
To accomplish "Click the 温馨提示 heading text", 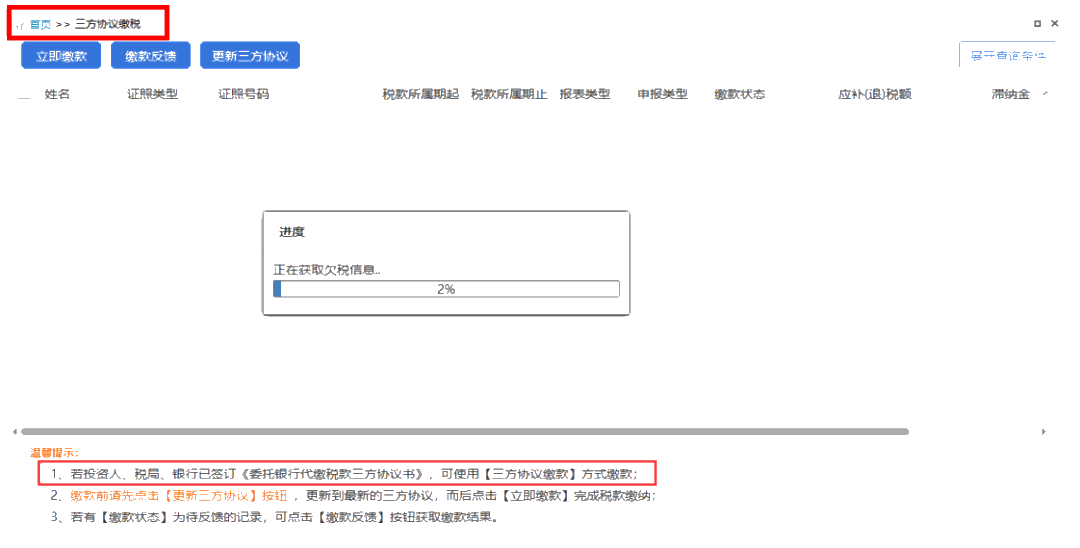I will click(54, 452).
